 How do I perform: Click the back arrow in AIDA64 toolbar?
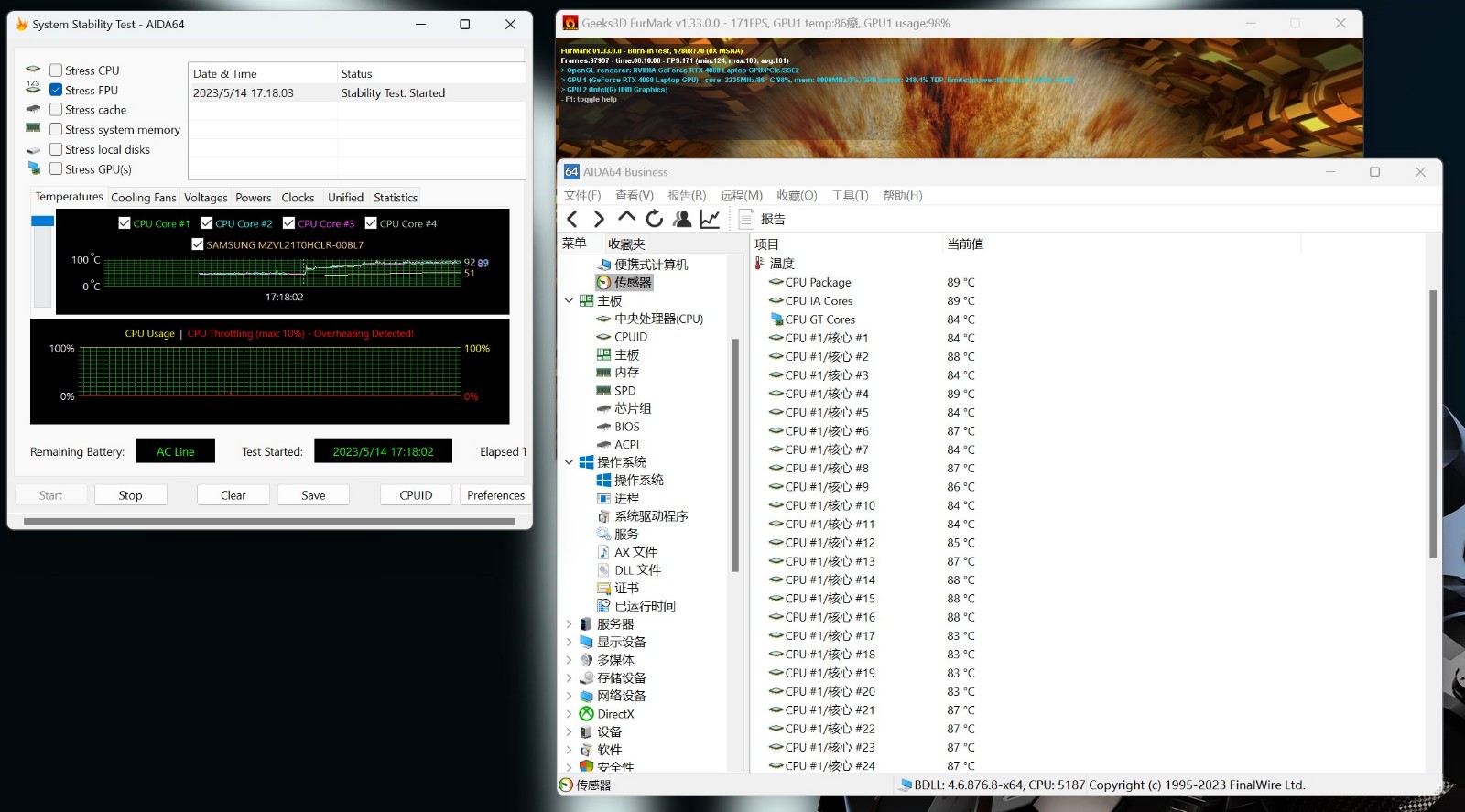coord(572,219)
